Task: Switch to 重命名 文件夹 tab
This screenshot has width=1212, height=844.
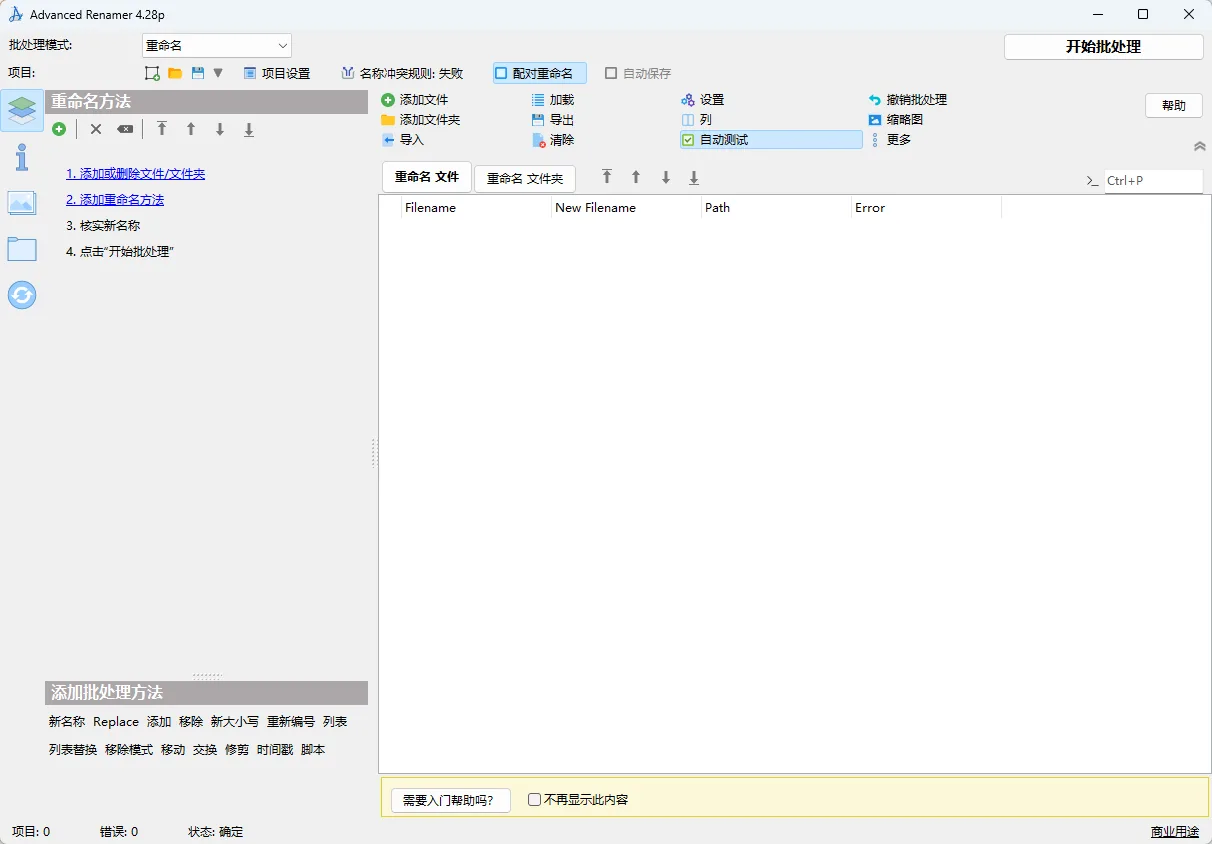Action: (x=525, y=179)
